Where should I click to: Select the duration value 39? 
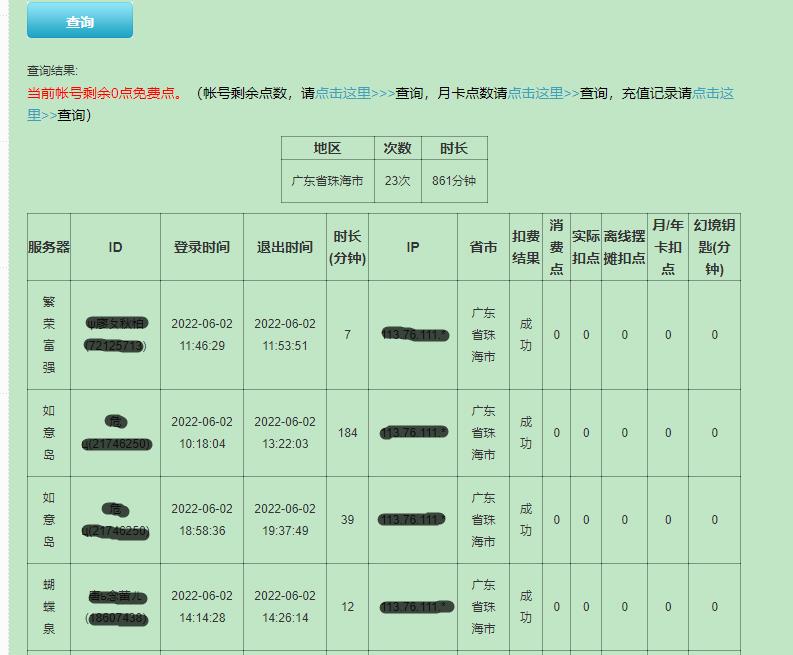click(x=347, y=519)
